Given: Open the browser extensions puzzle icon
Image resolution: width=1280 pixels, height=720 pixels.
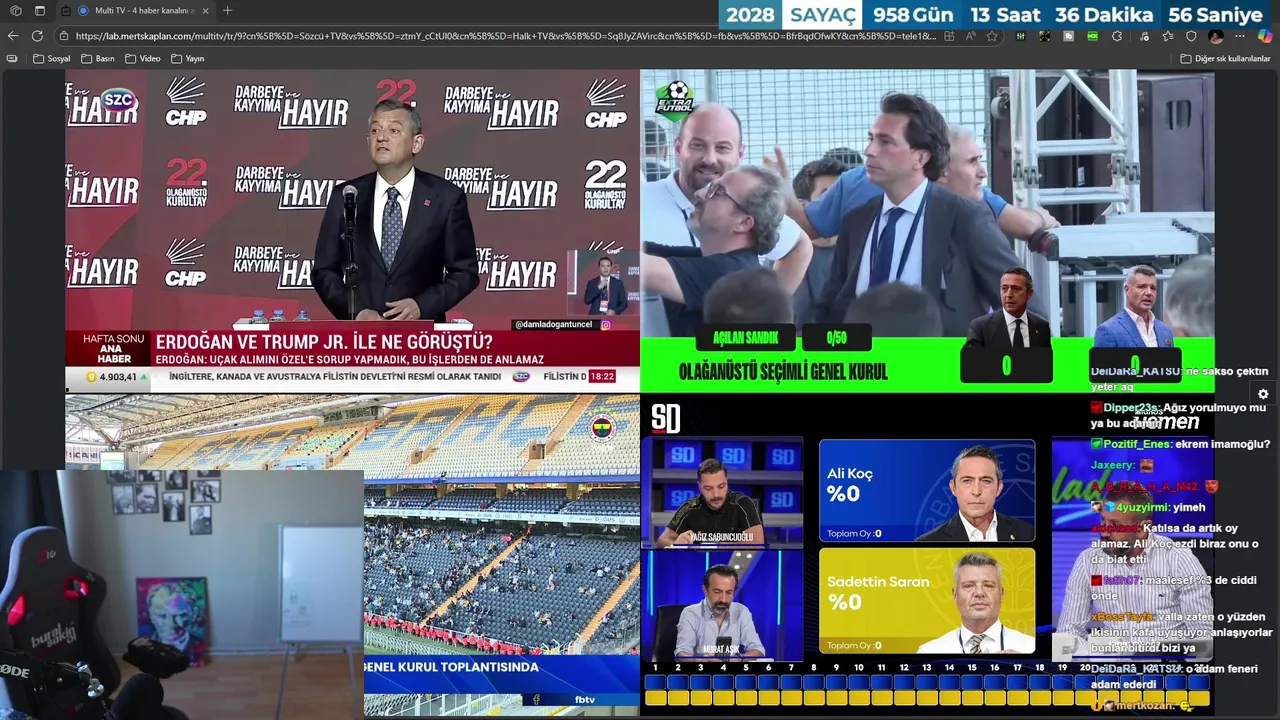Looking at the screenshot, I should pyautogui.click(x=1117, y=36).
